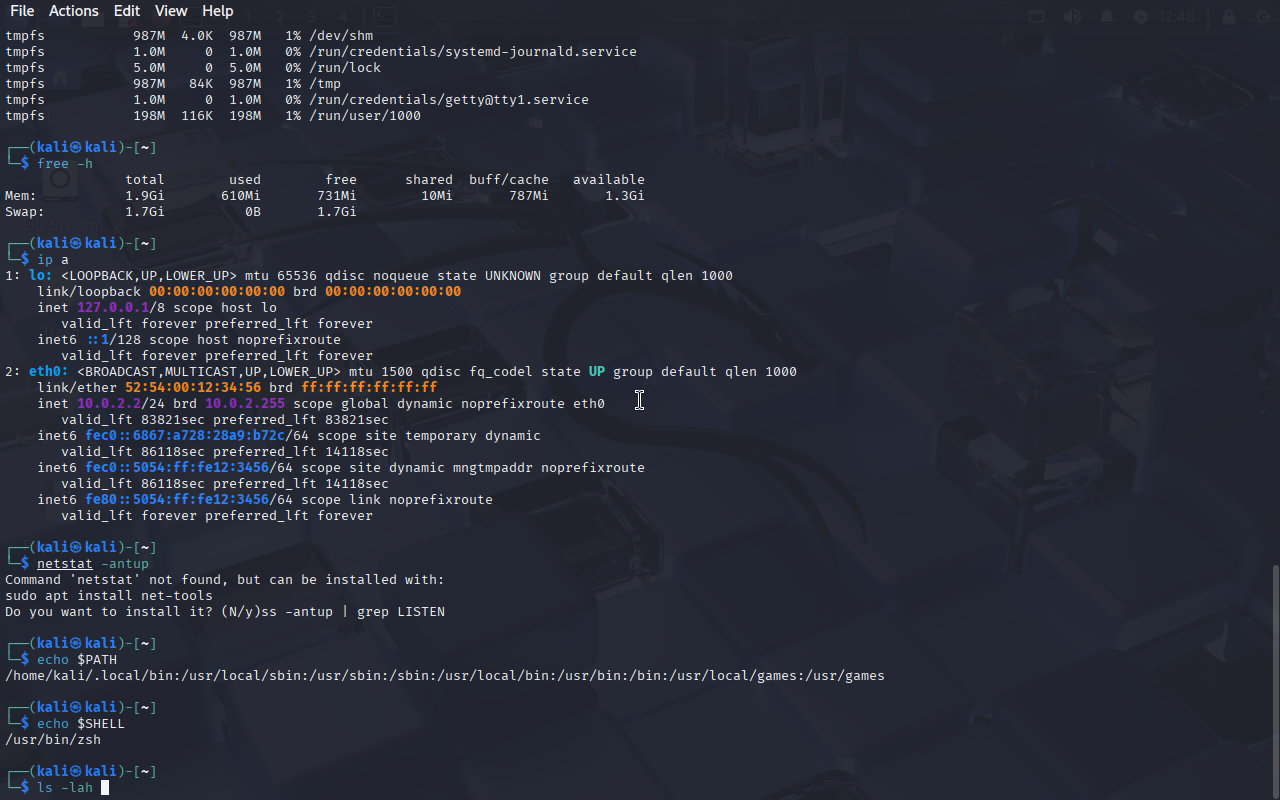Click the 'Swap:' row label
Viewport: 1280px width, 800px height.
[x=25, y=212]
